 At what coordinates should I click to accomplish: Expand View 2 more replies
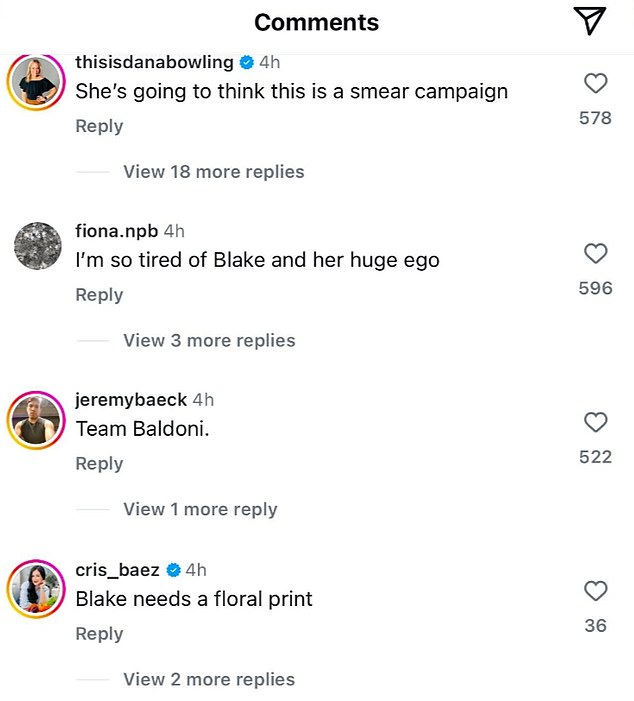coord(209,680)
